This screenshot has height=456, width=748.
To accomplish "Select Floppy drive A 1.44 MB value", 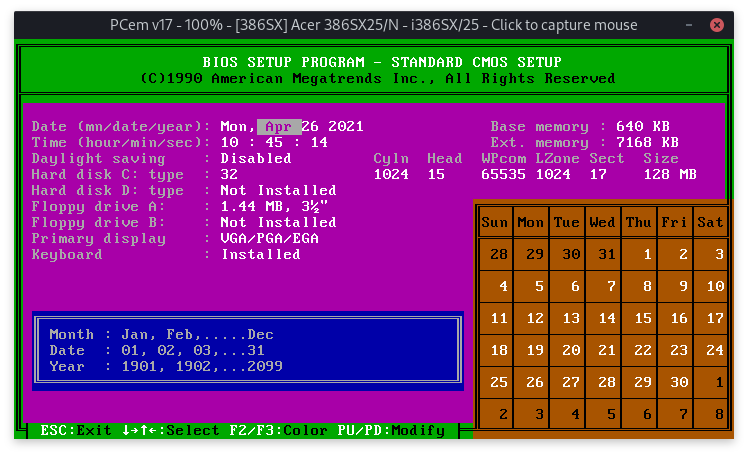I will click(x=274, y=207).
